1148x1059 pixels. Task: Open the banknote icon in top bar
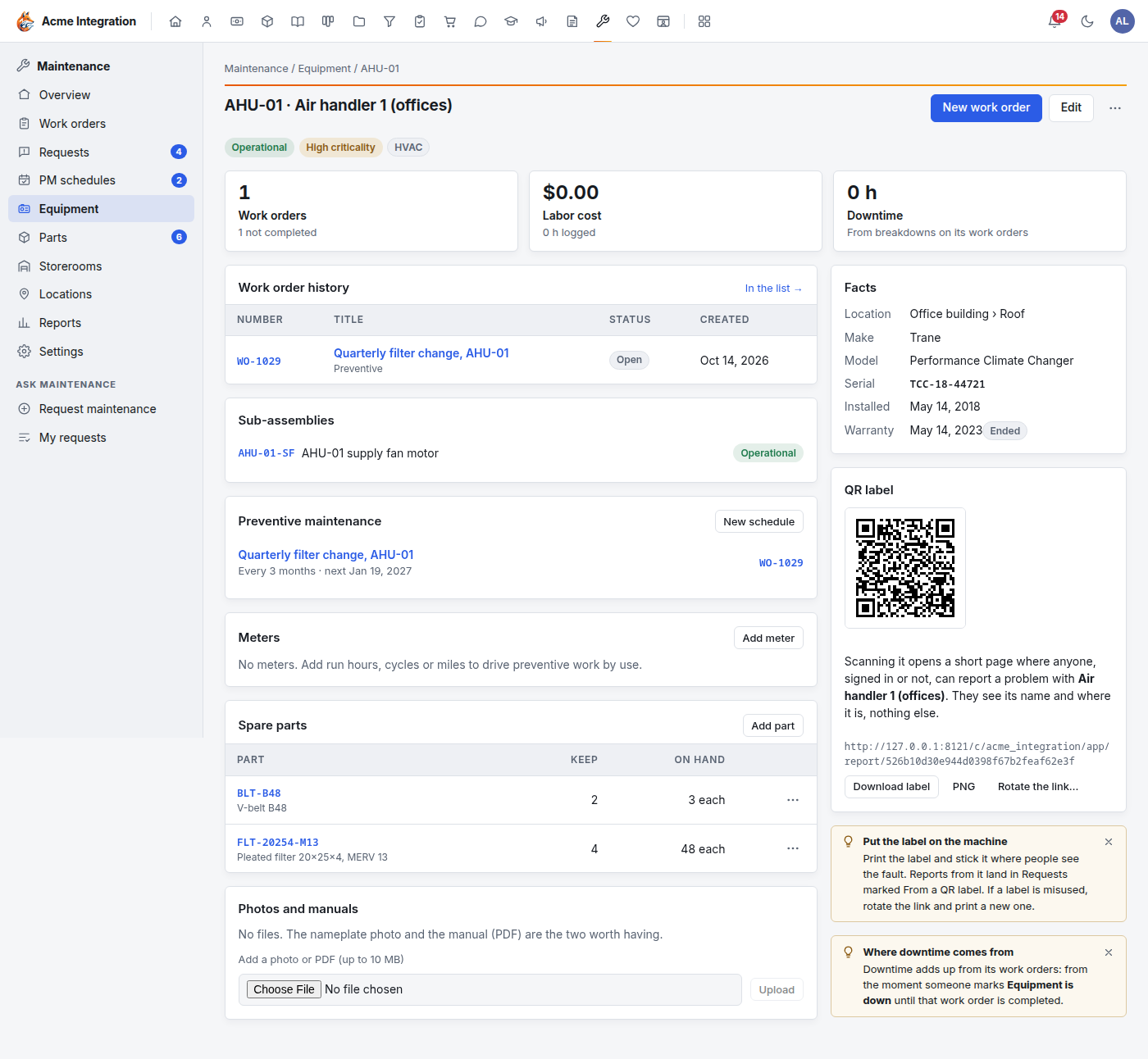point(237,21)
